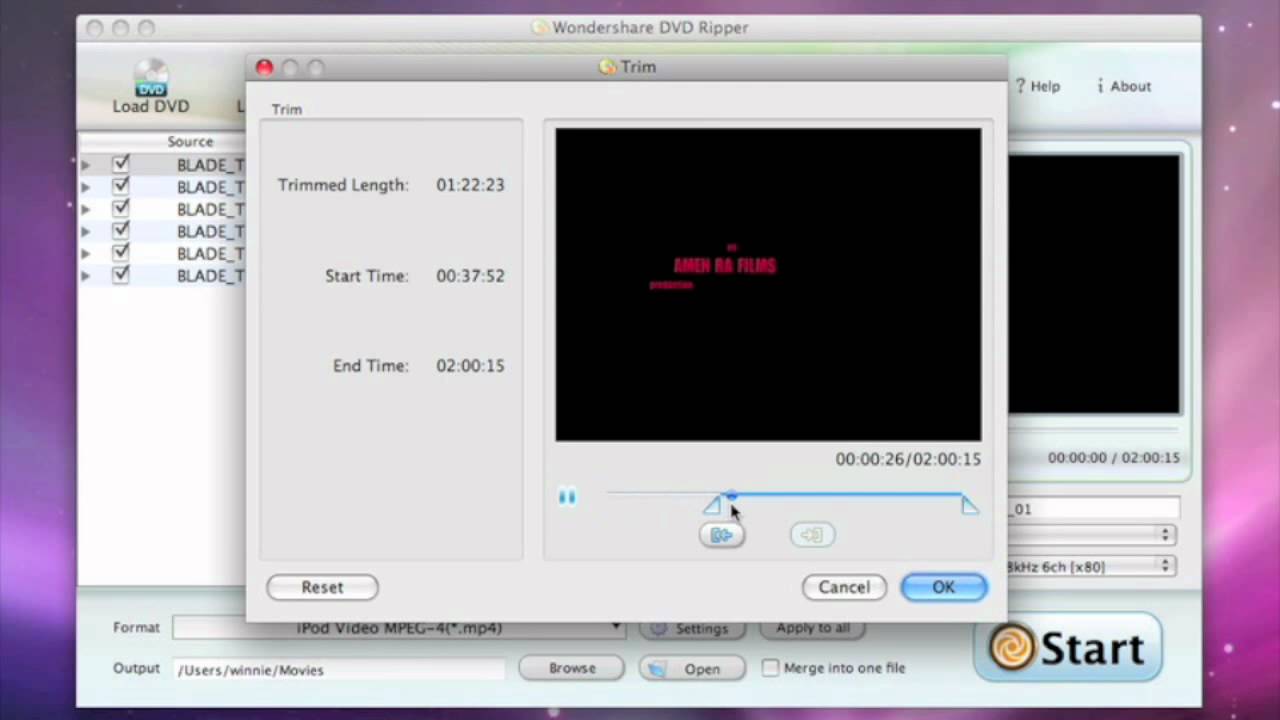Expand the bottommost BLADE_T source row
This screenshot has width=1280, height=720.
pyautogui.click(x=86, y=275)
